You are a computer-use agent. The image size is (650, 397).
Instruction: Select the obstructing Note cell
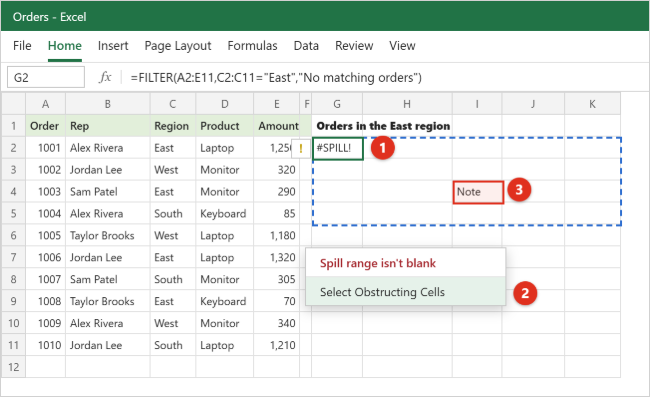[478, 192]
